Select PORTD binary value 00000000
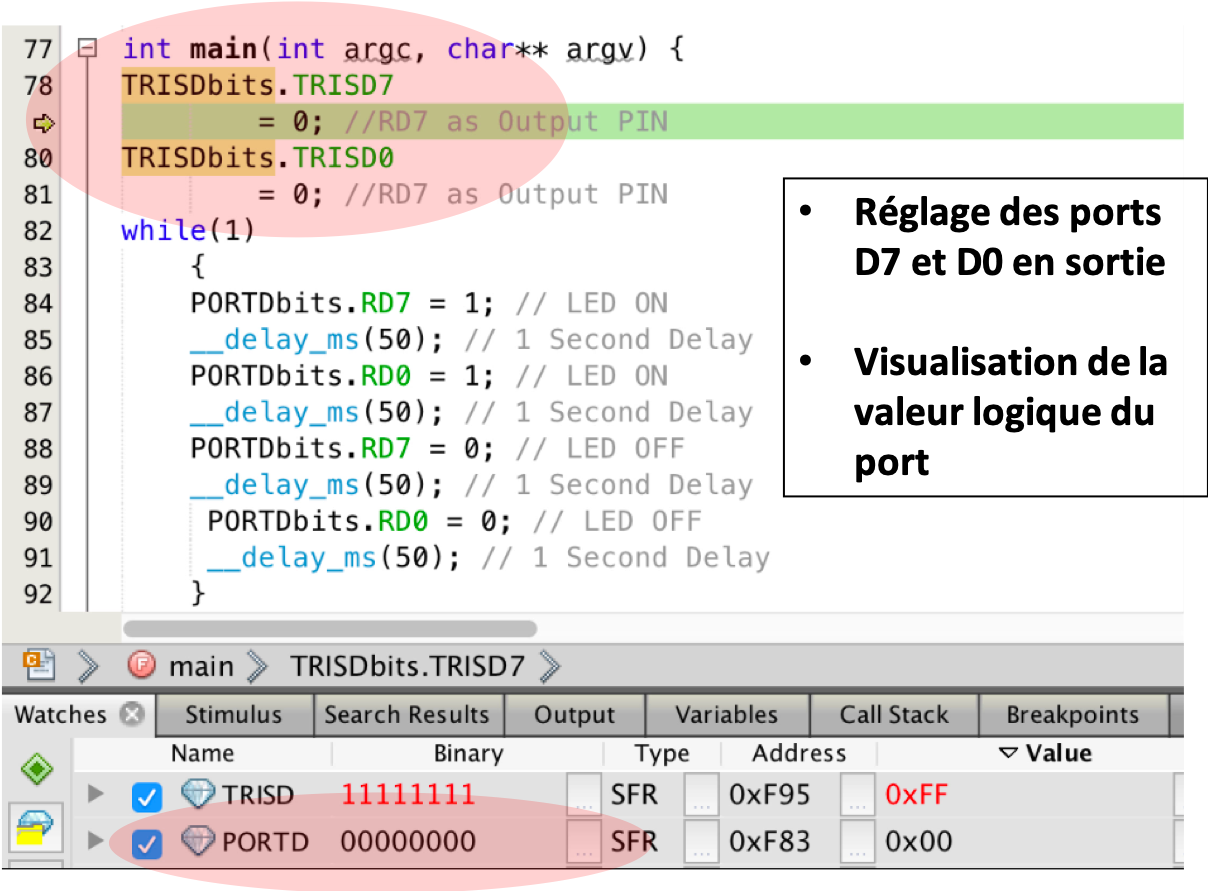The height and width of the screenshot is (891, 1208). click(x=407, y=842)
